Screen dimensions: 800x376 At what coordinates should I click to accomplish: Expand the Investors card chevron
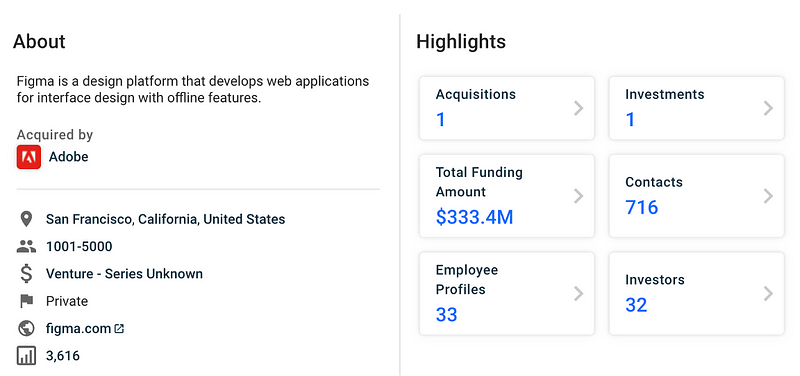point(768,293)
